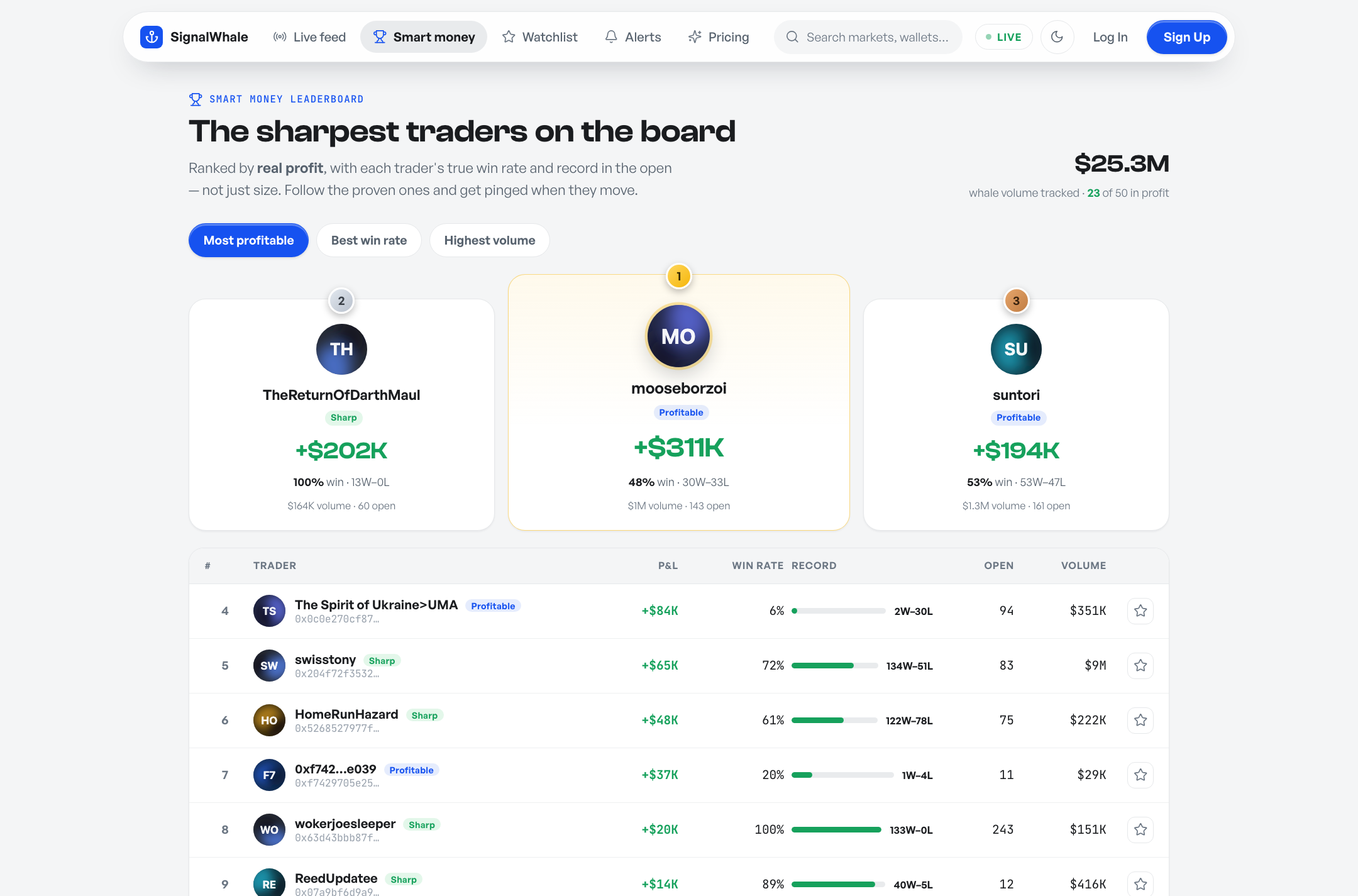Click the MO avatar of mooseborzoi
The height and width of the screenshot is (896, 1358).
[678, 336]
